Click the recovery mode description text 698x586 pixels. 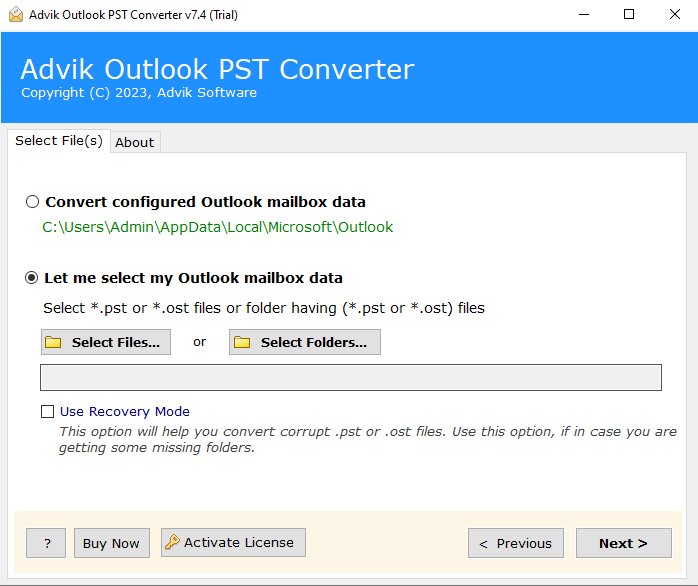point(368,440)
